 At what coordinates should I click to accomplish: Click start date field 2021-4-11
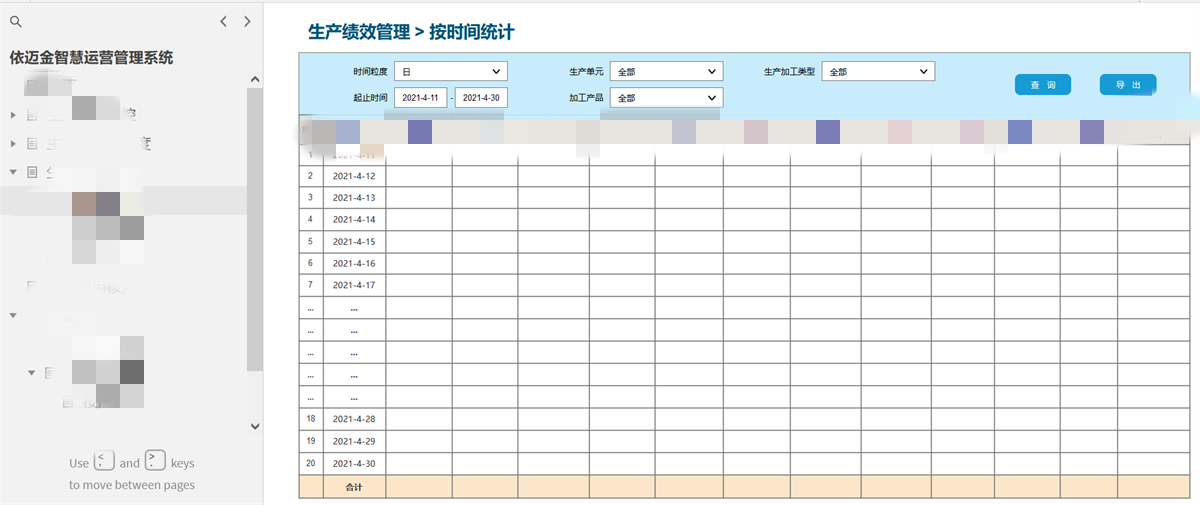click(x=421, y=98)
